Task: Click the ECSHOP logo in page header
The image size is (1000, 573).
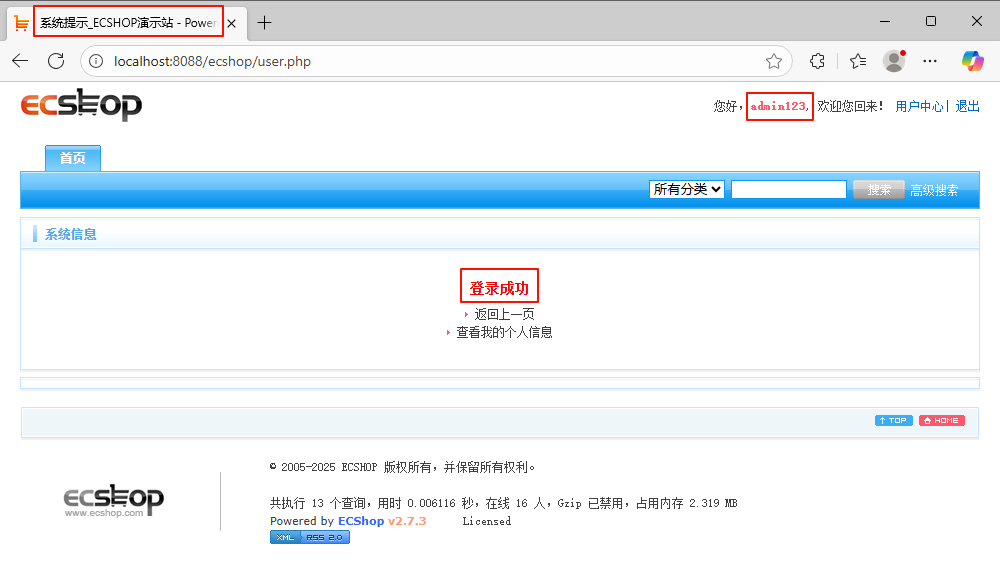Action: point(81,105)
